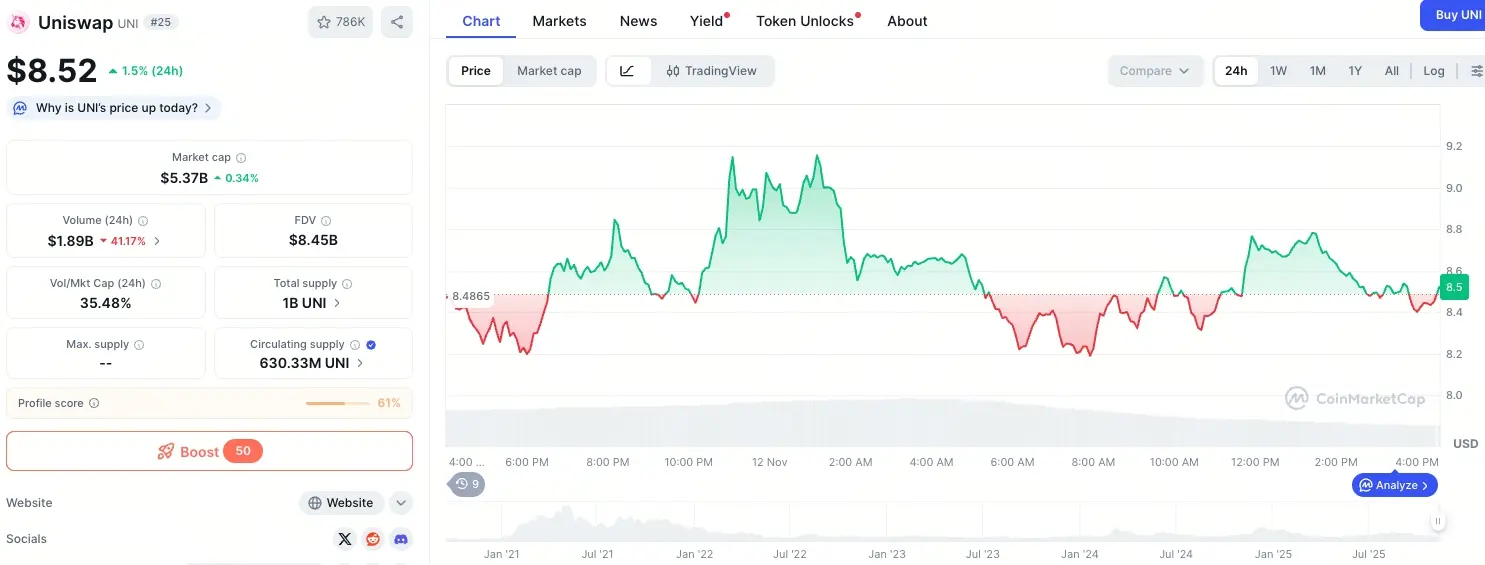Open the Markets tab
Image resolution: width=1485 pixels, height=565 pixels.
point(559,21)
